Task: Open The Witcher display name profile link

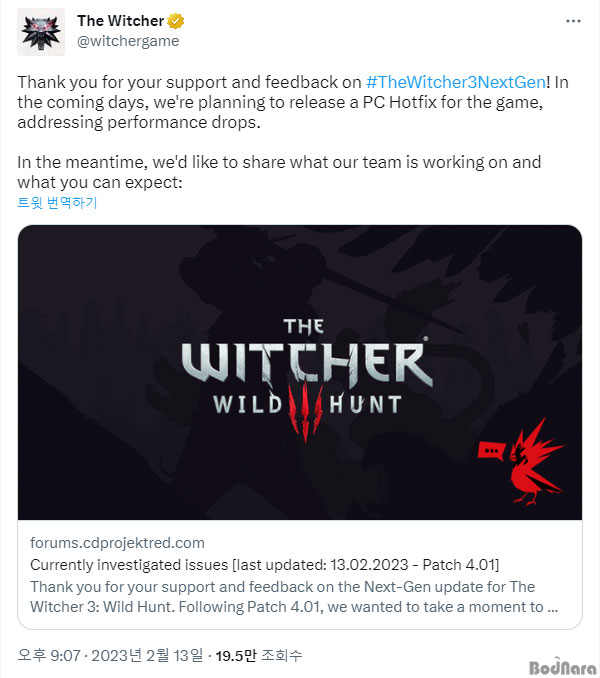Action: pos(121,21)
